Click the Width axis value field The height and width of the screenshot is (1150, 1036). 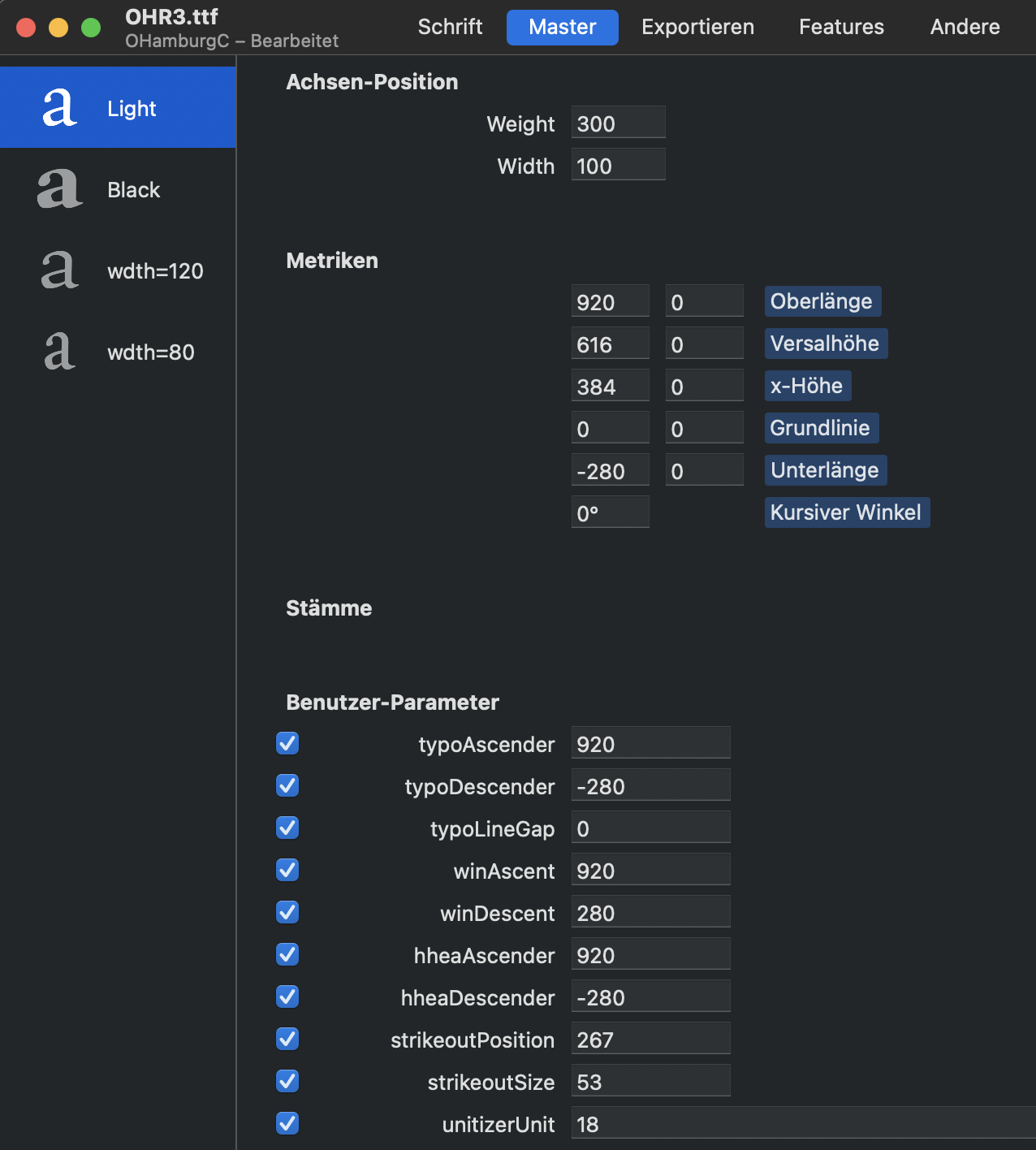(619, 165)
